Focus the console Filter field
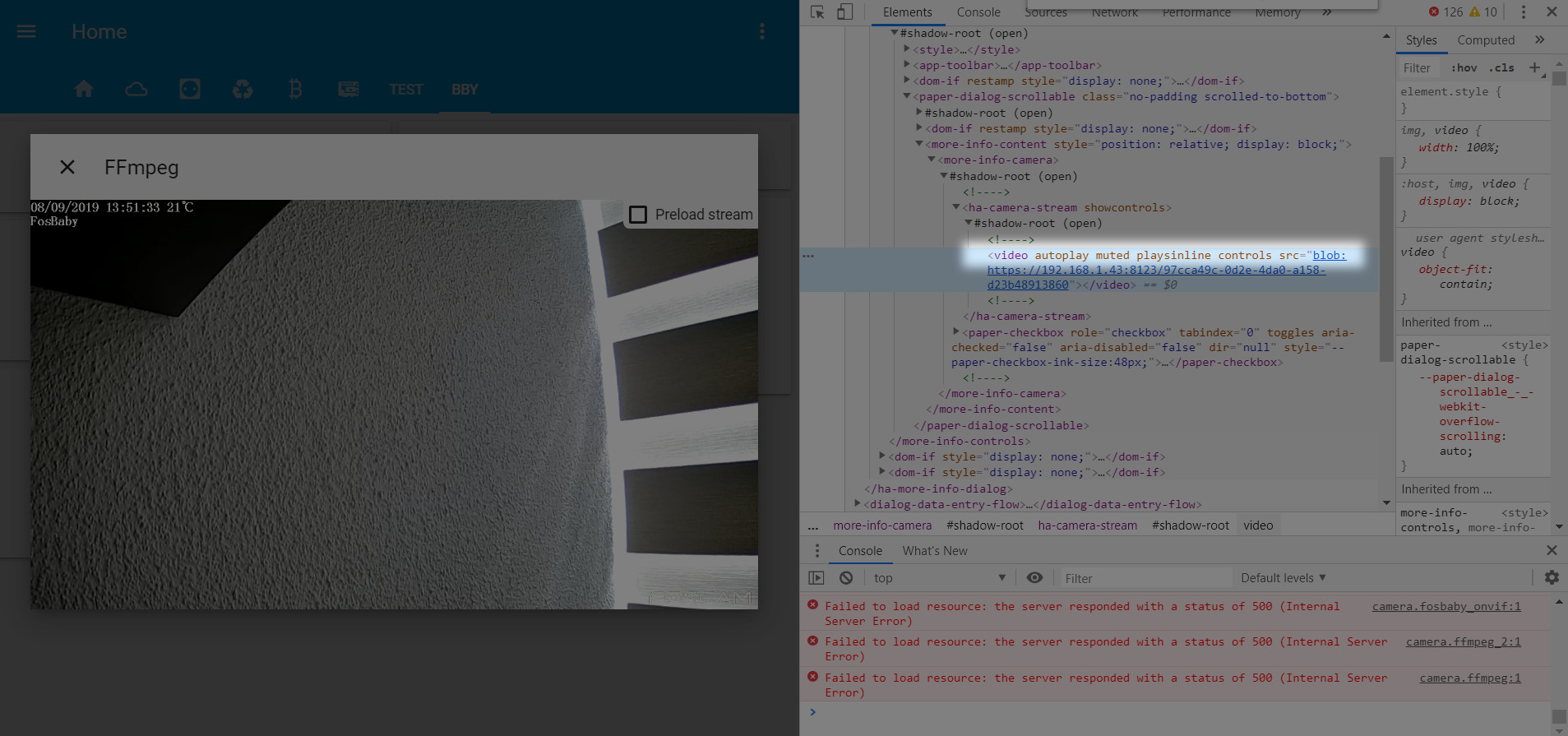The height and width of the screenshot is (736, 1568). click(1146, 578)
